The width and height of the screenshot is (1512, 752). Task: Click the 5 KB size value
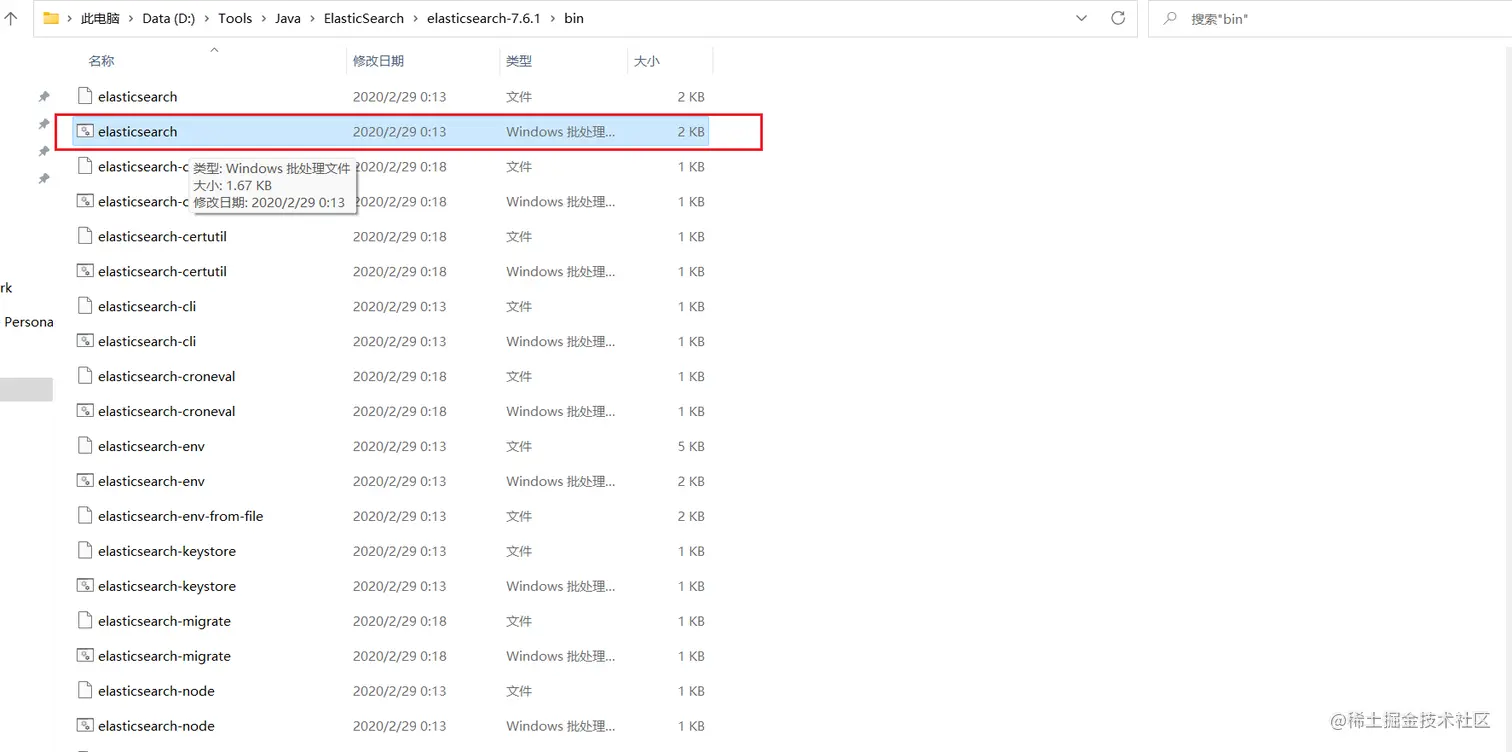coord(691,446)
